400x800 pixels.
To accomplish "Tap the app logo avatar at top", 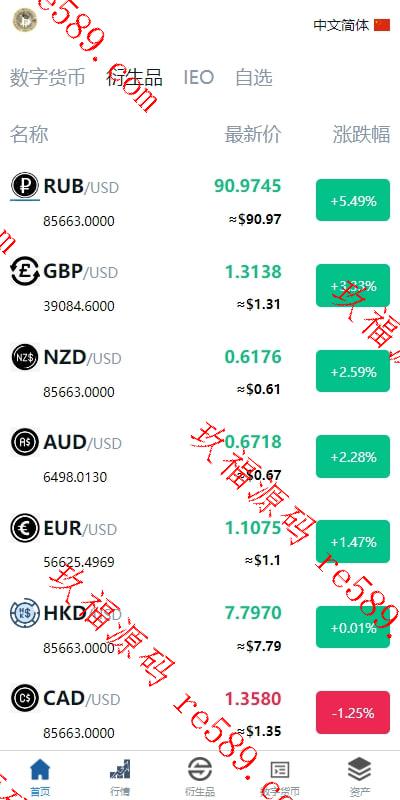I will point(25,20).
